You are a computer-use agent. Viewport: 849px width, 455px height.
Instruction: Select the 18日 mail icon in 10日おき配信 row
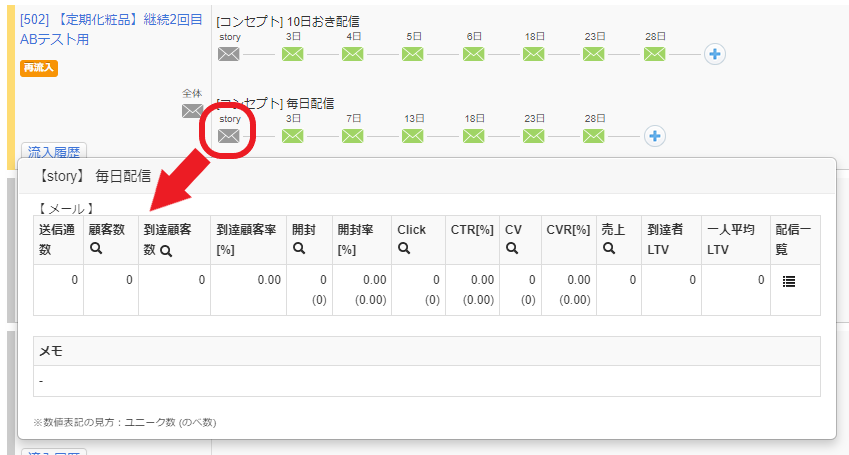pyautogui.click(x=534, y=54)
